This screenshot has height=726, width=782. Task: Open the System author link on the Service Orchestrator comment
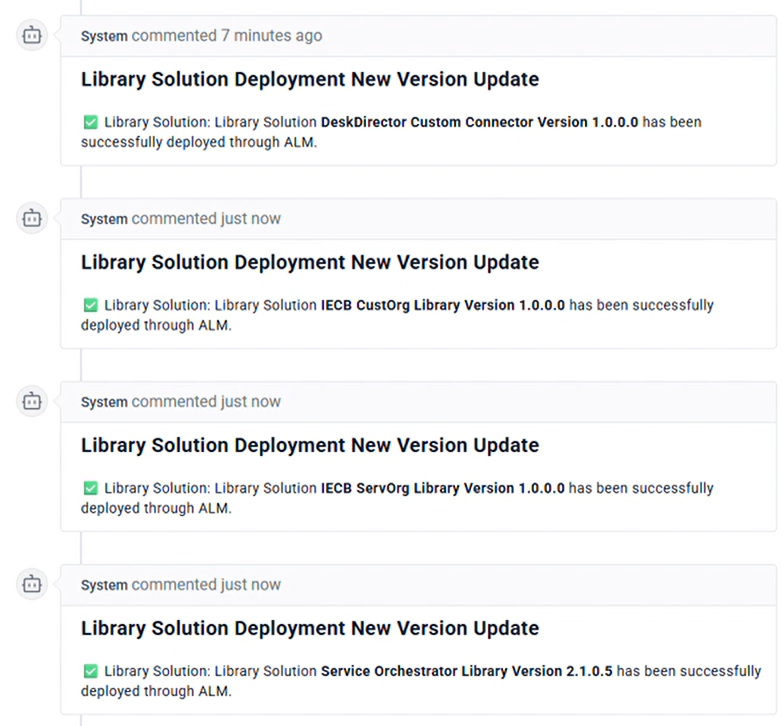(104, 585)
